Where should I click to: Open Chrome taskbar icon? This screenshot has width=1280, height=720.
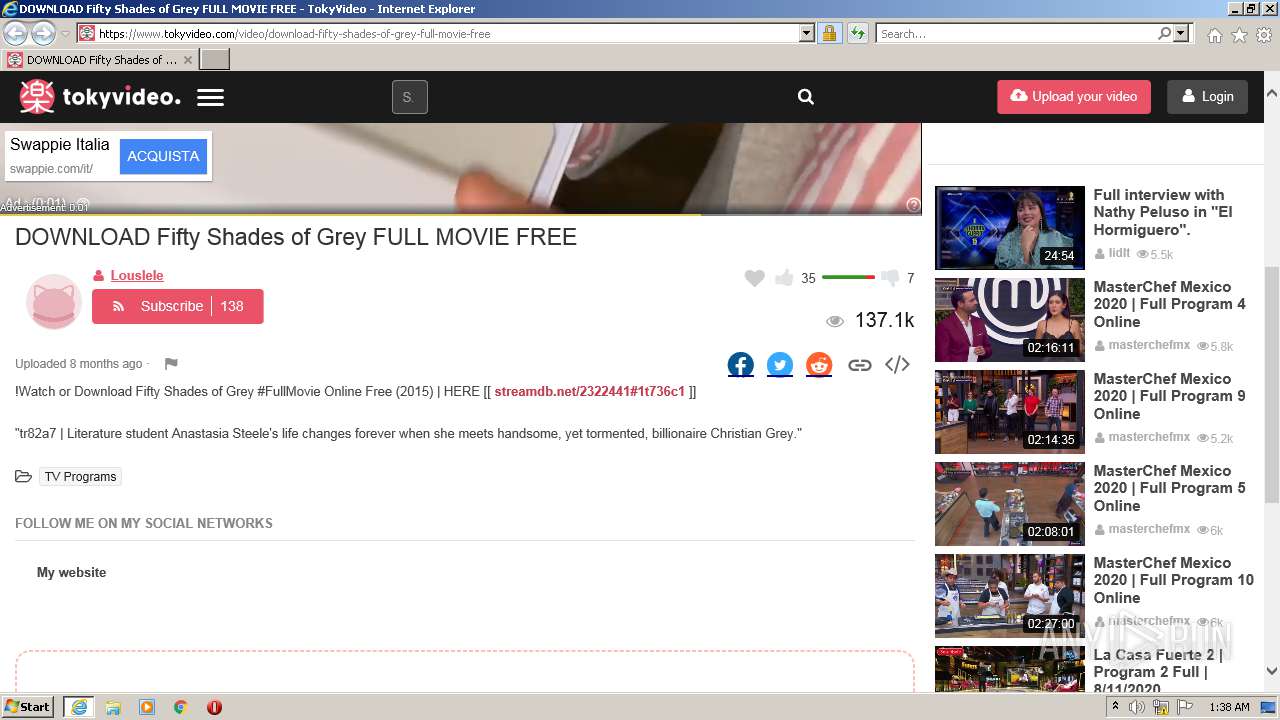(x=181, y=707)
